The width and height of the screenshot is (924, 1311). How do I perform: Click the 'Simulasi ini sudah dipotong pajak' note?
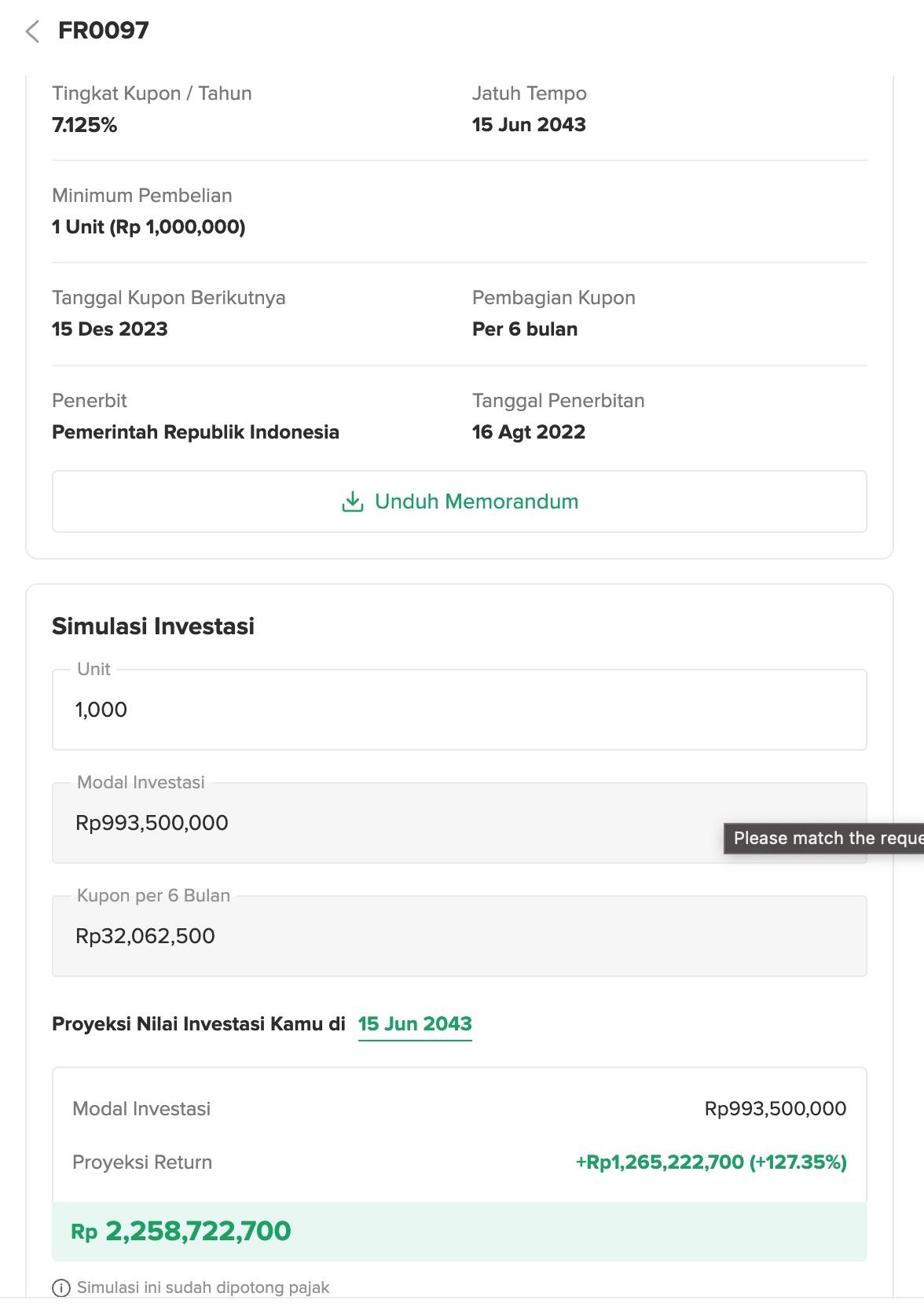pos(203,1287)
